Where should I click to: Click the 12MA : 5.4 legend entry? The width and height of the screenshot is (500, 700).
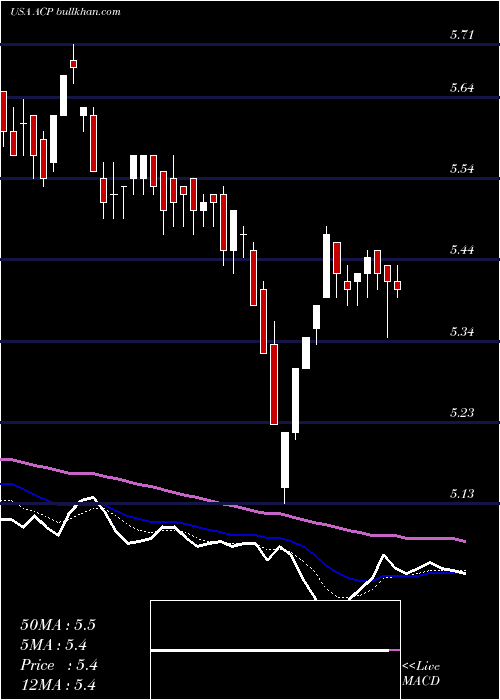point(58,685)
